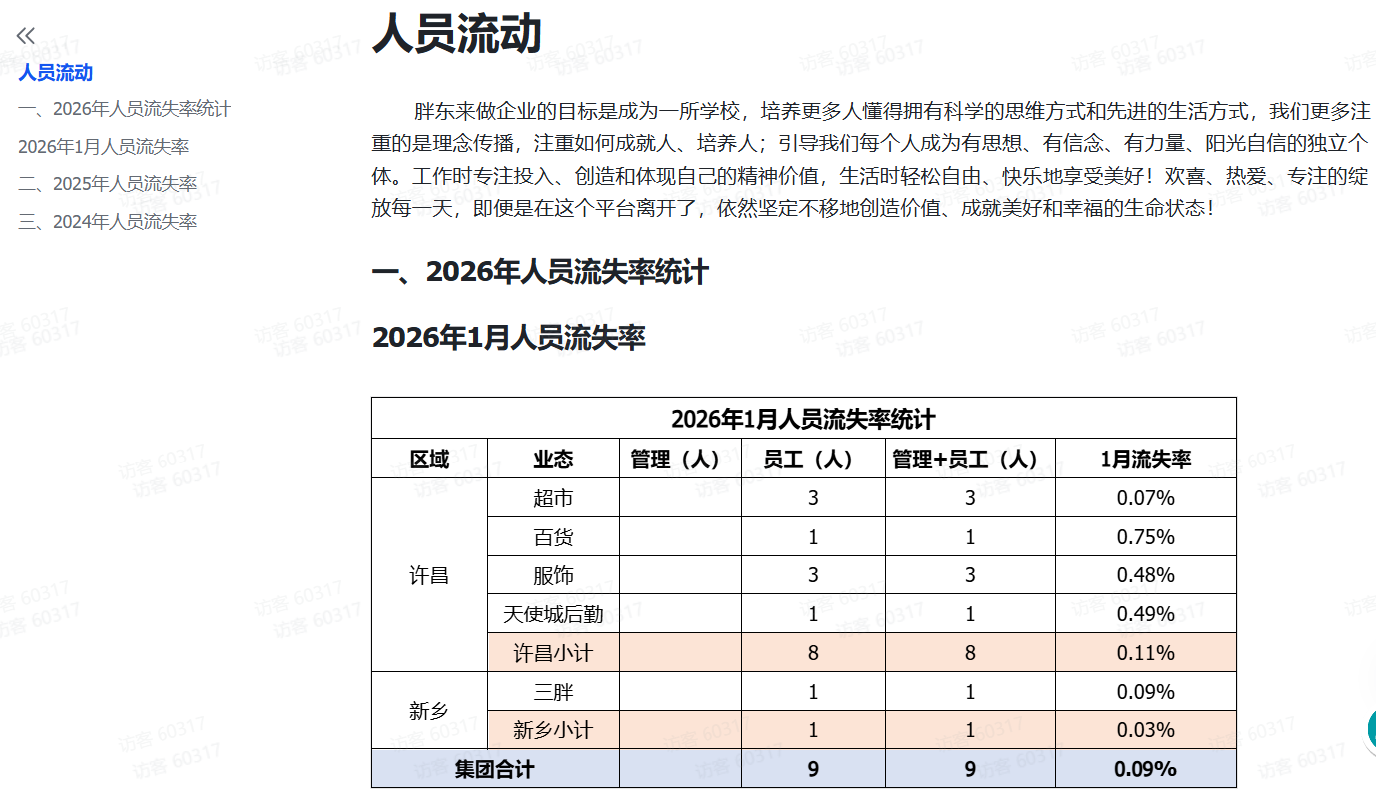Click the 0.49% rate in 天使城后勤 row

tap(1146, 614)
